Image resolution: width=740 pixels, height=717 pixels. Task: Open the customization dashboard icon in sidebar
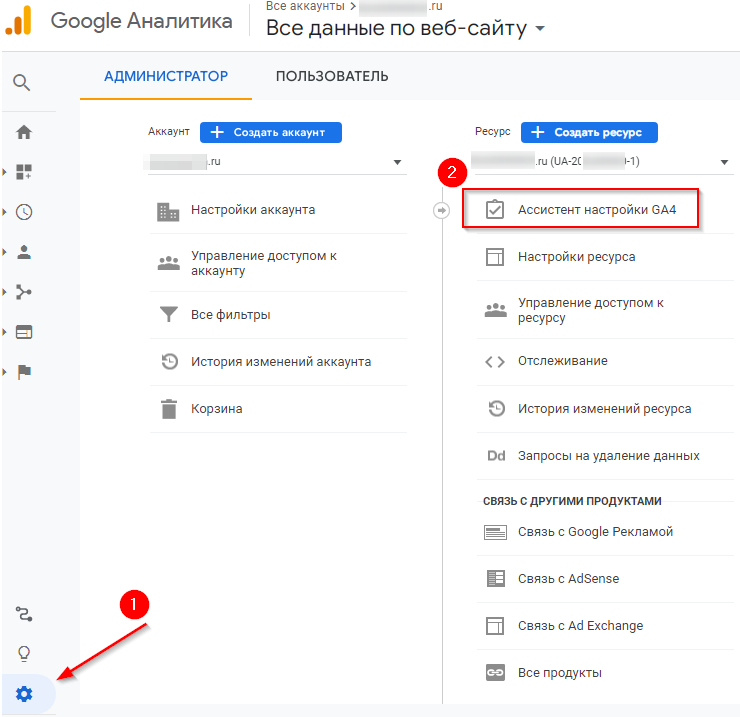(24, 172)
